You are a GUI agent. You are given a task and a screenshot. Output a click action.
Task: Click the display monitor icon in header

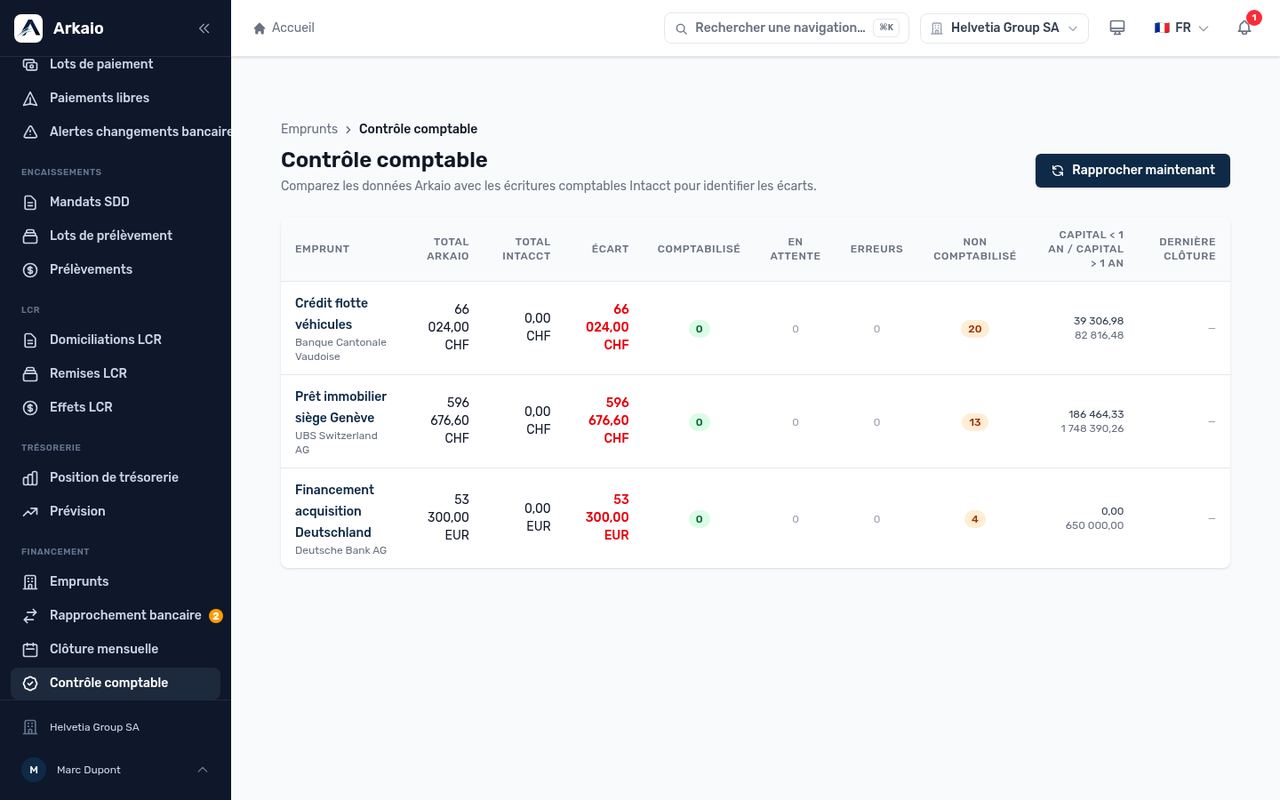coord(1117,28)
